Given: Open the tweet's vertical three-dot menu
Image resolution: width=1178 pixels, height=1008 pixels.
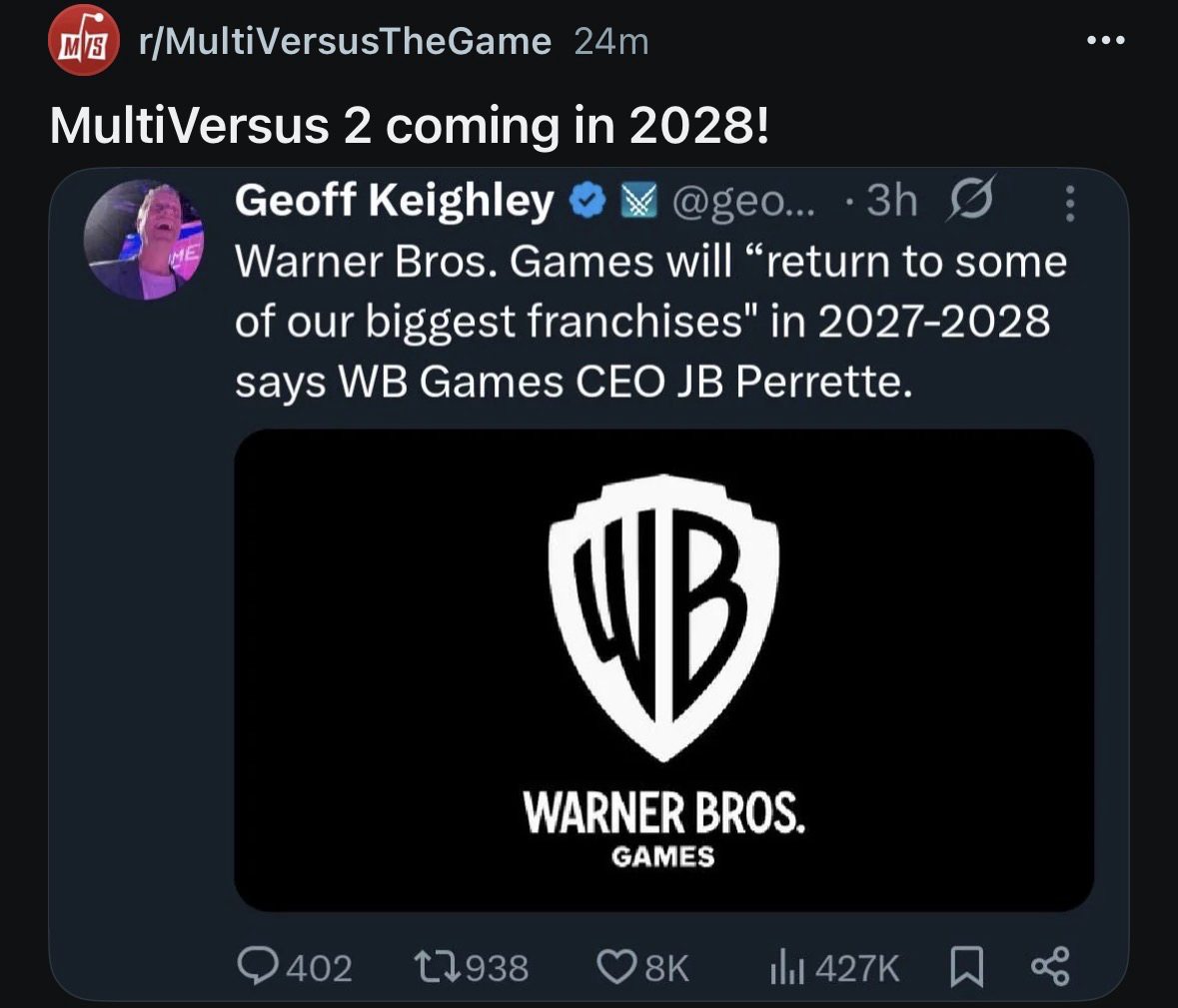Looking at the screenshot, I should tap(1069, 204).
